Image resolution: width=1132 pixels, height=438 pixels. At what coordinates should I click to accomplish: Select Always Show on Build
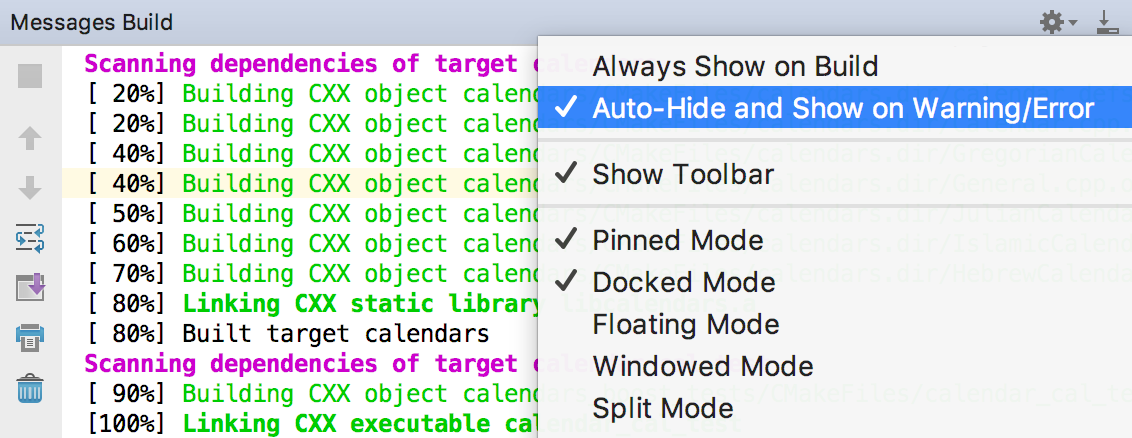(x=735, y=67)
